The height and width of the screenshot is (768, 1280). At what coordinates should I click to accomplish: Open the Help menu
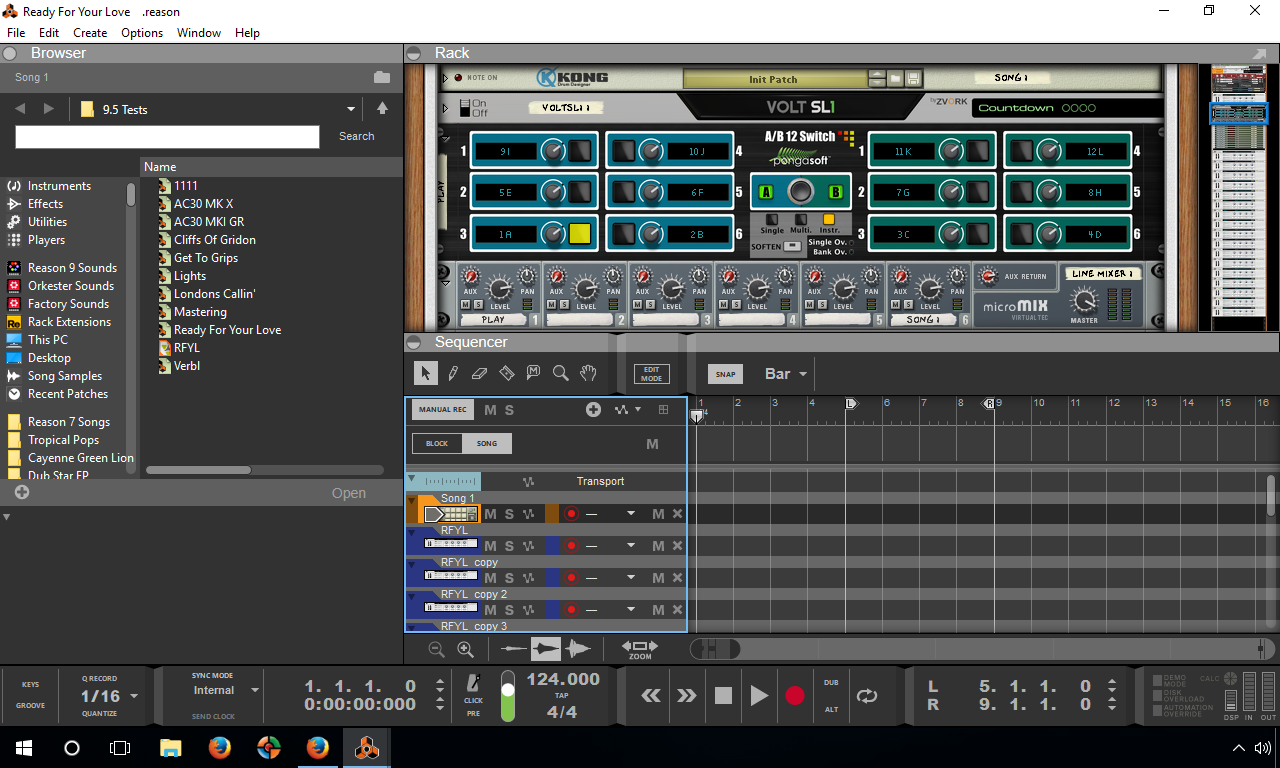(247, 33)
